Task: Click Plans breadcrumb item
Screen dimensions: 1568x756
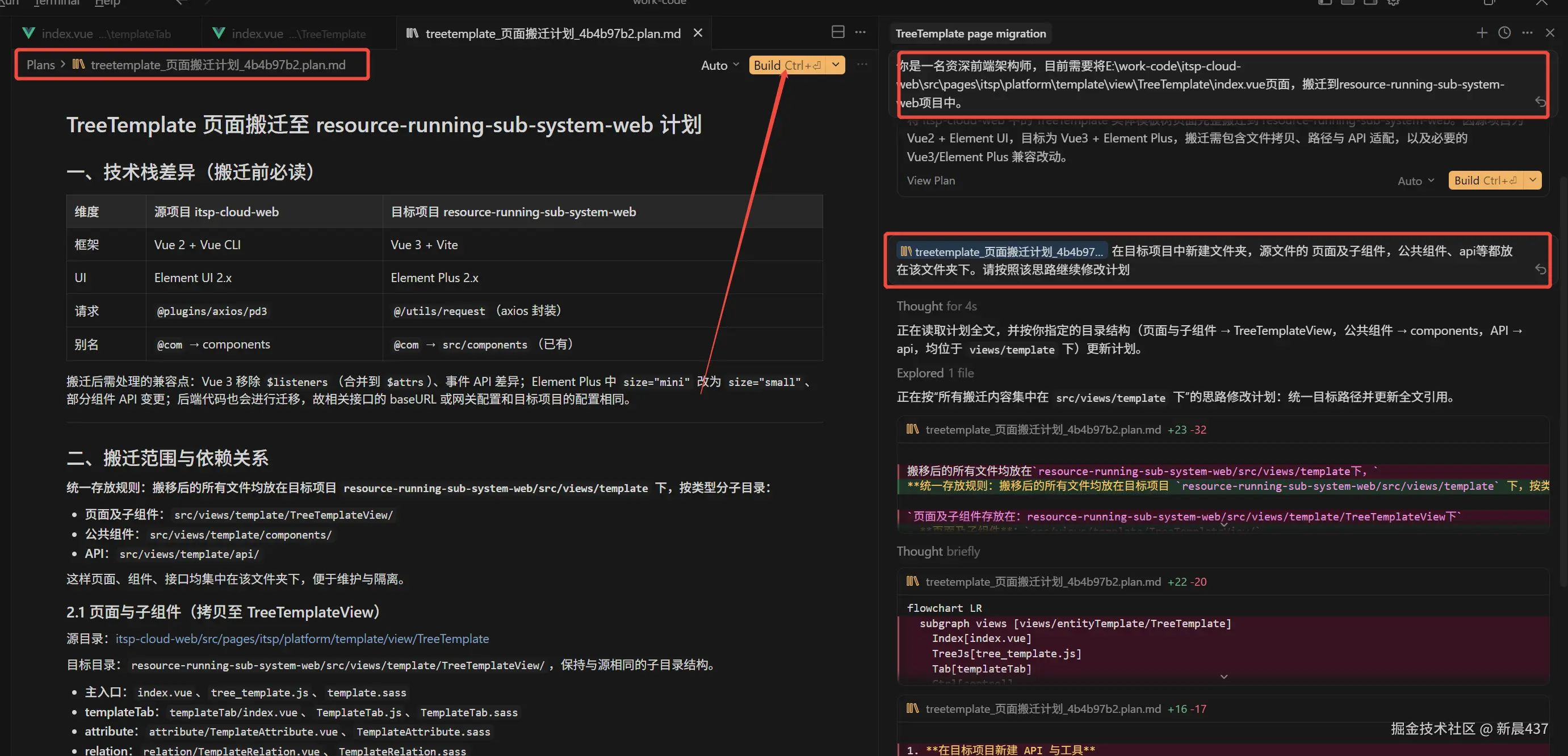Action: pos(40,65)
